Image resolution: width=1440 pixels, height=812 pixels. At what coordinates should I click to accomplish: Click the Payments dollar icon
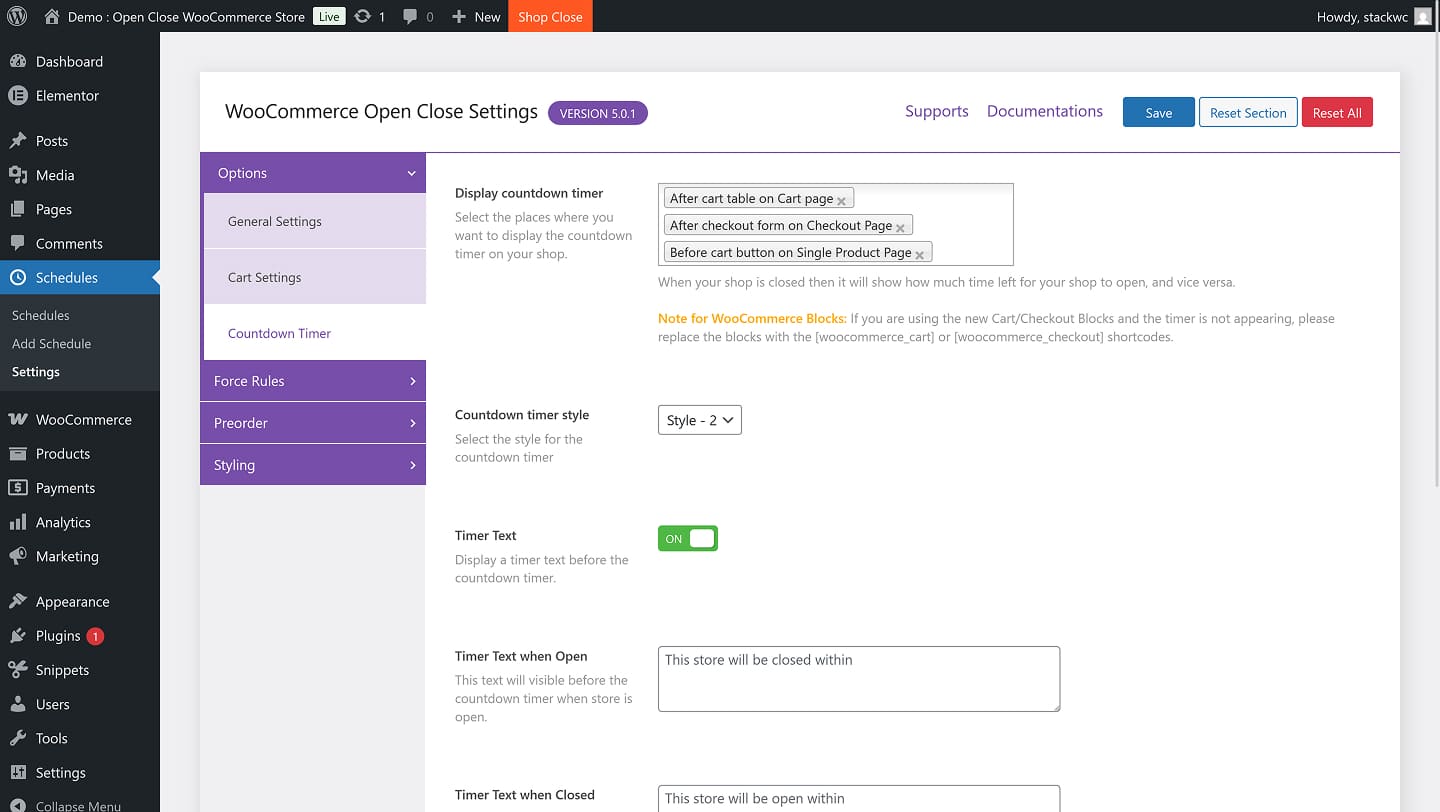[18, 488]
